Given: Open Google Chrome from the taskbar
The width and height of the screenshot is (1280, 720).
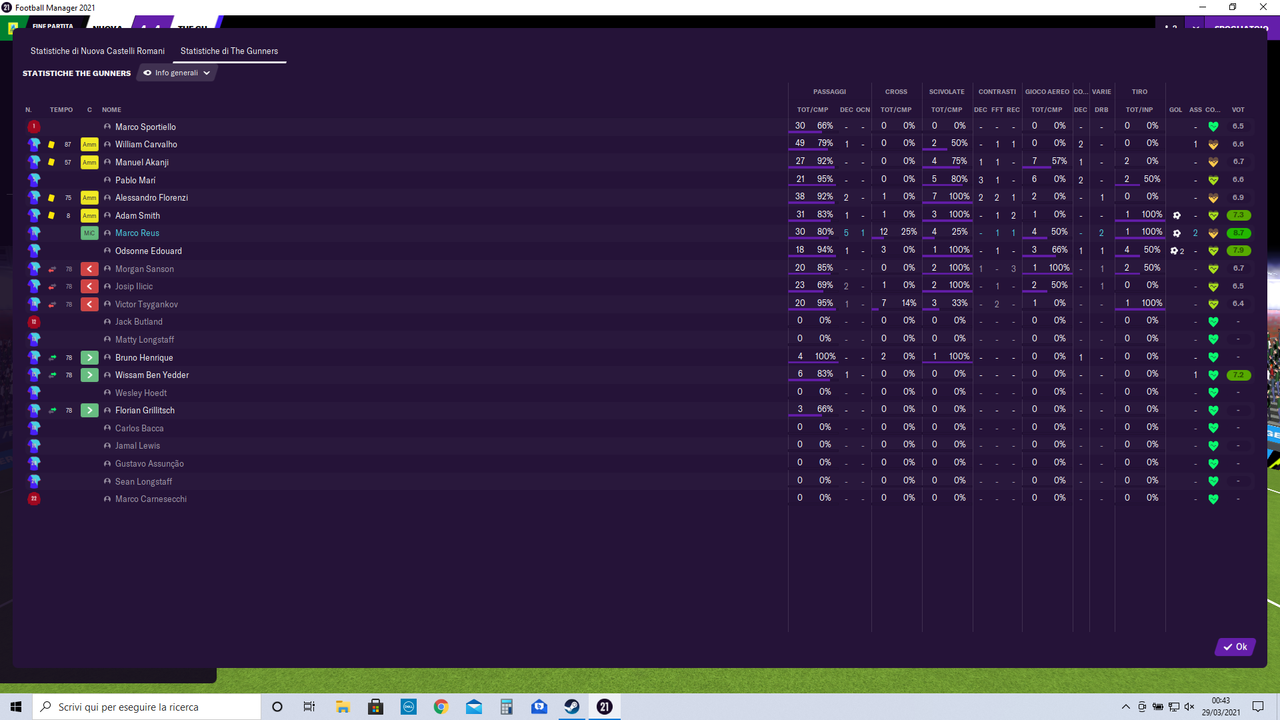Looking at the screenshot, I should (441, 707).
